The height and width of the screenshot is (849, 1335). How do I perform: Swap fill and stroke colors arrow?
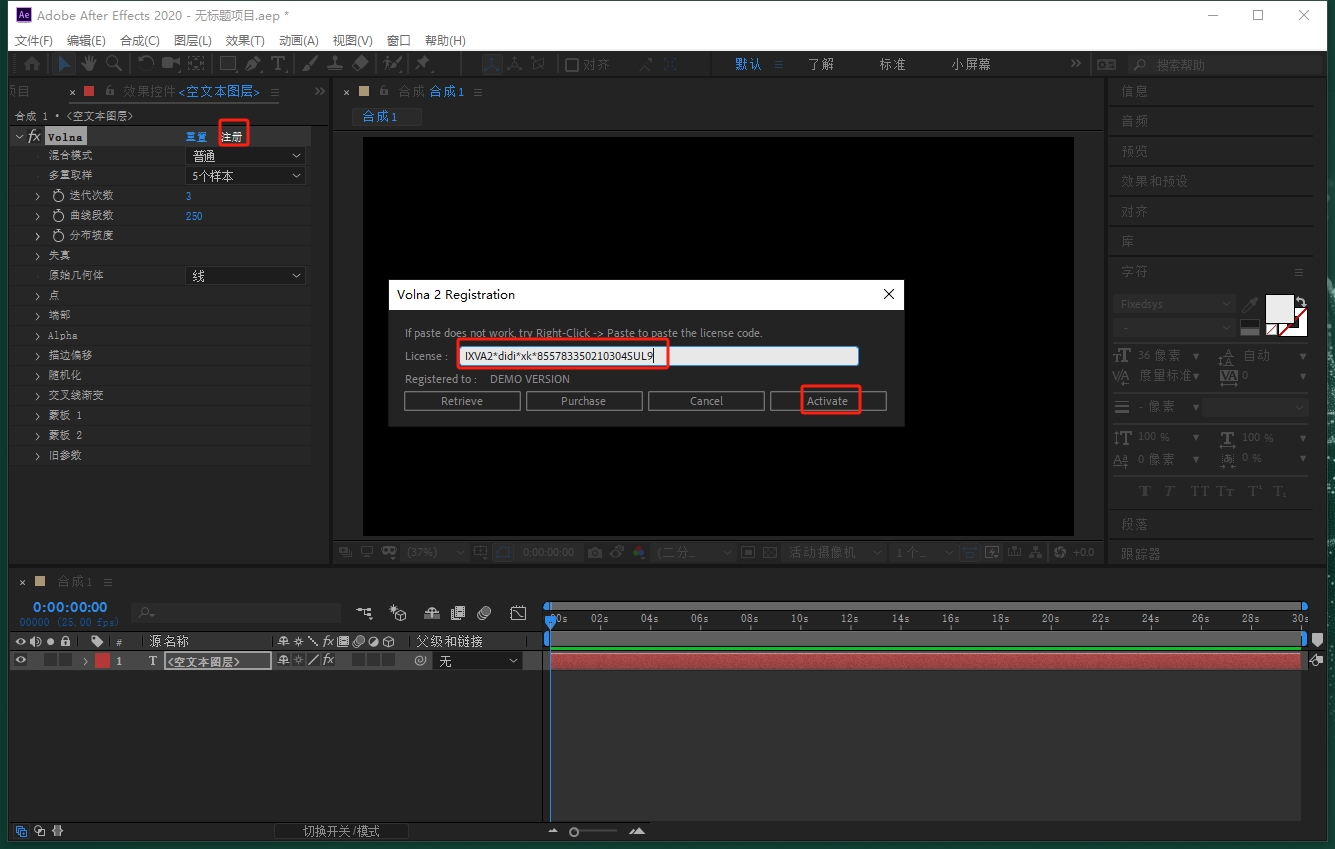click(x=1299, y=301)
